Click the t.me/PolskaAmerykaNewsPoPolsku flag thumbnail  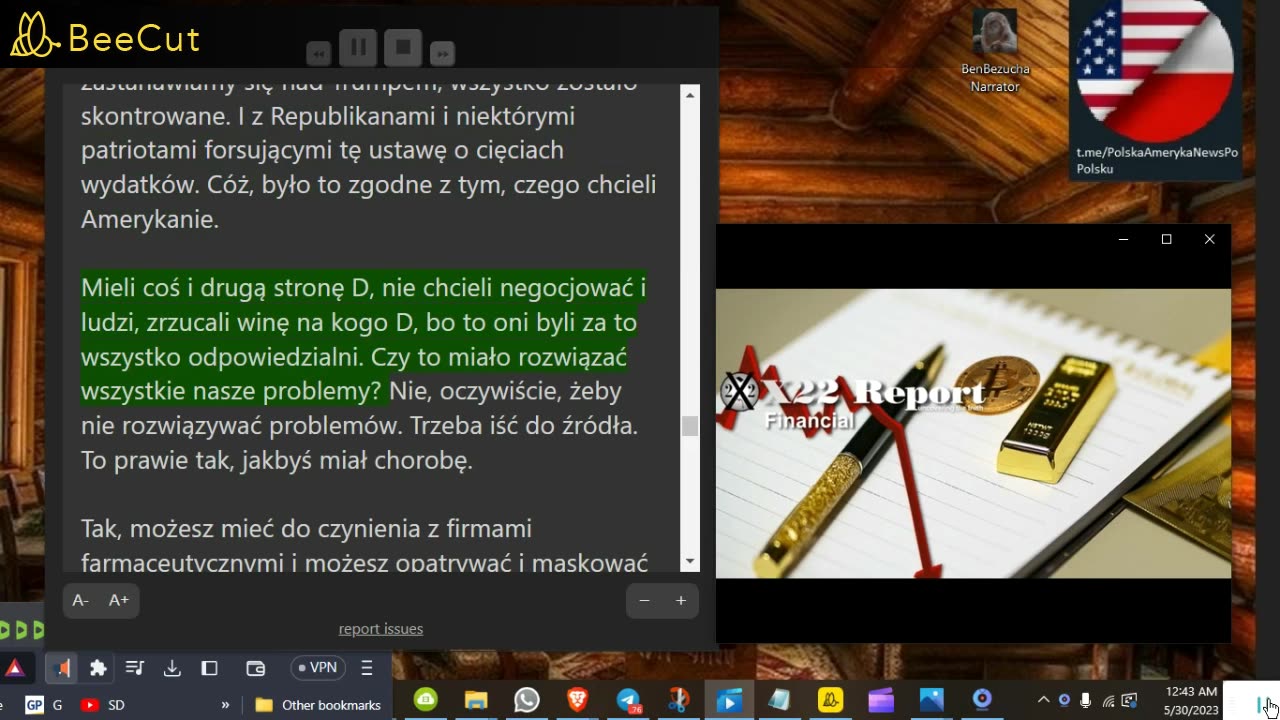[x=1156, y=89]
